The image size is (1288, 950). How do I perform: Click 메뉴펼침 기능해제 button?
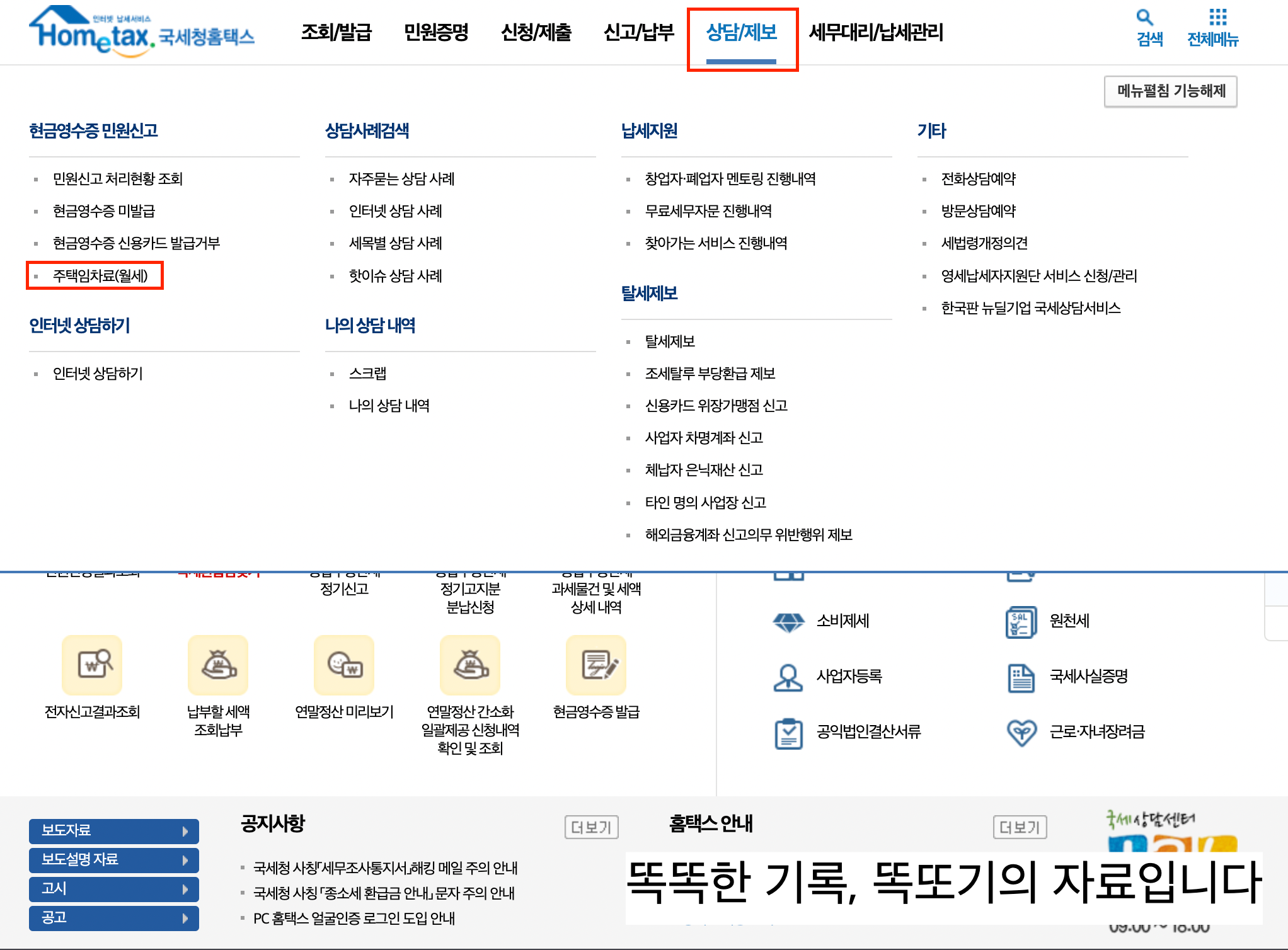(x=1170, y=91)
